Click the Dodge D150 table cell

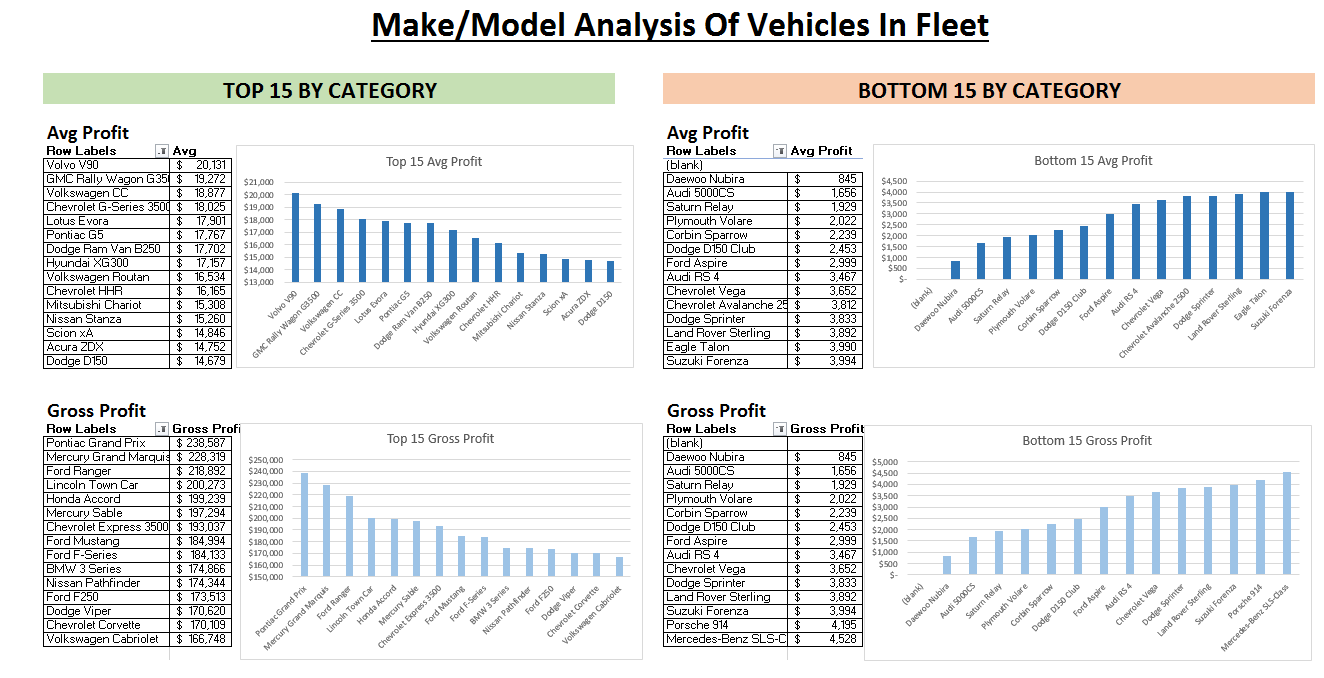click(107, 361)
